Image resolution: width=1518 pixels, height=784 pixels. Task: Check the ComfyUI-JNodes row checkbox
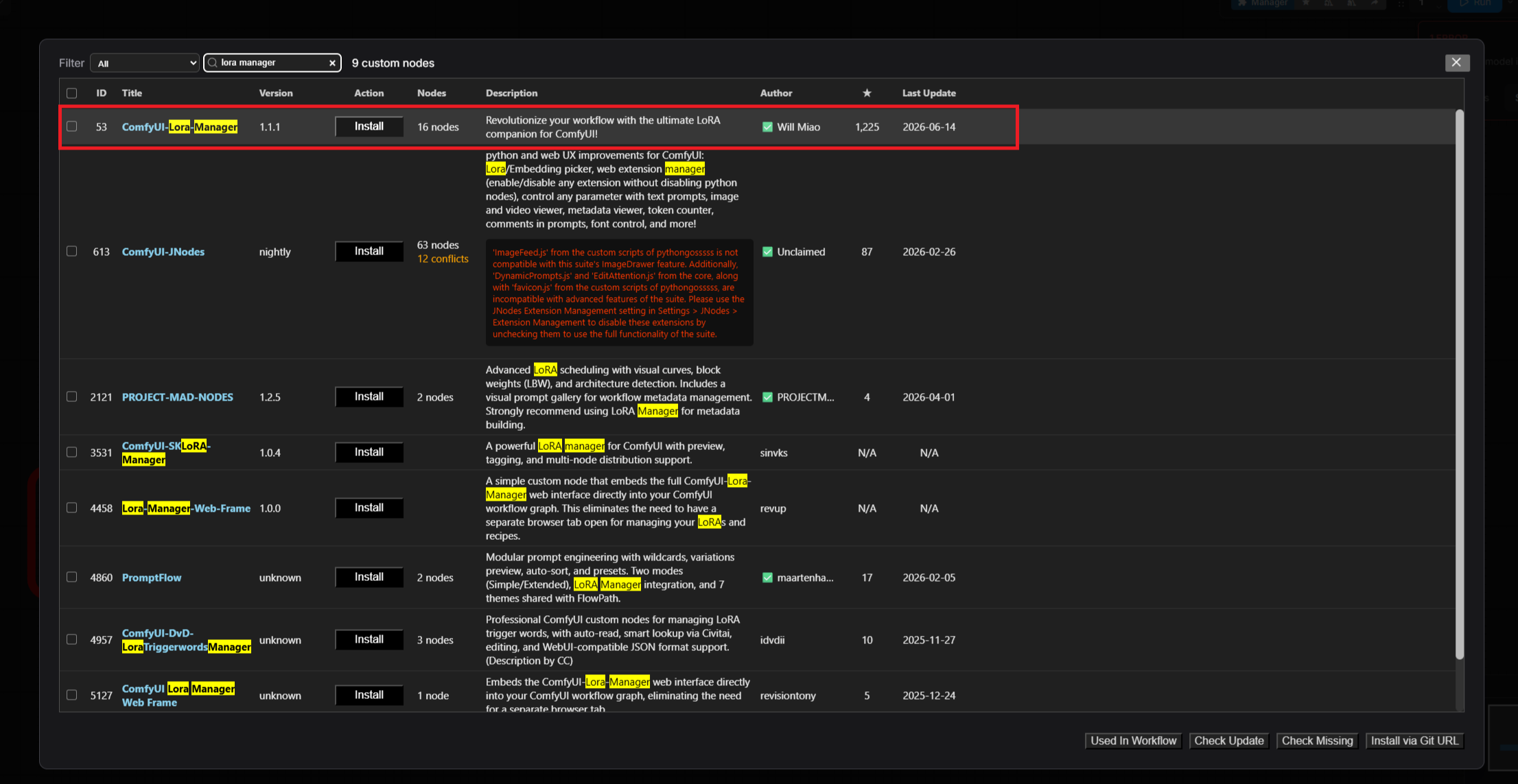72,252
